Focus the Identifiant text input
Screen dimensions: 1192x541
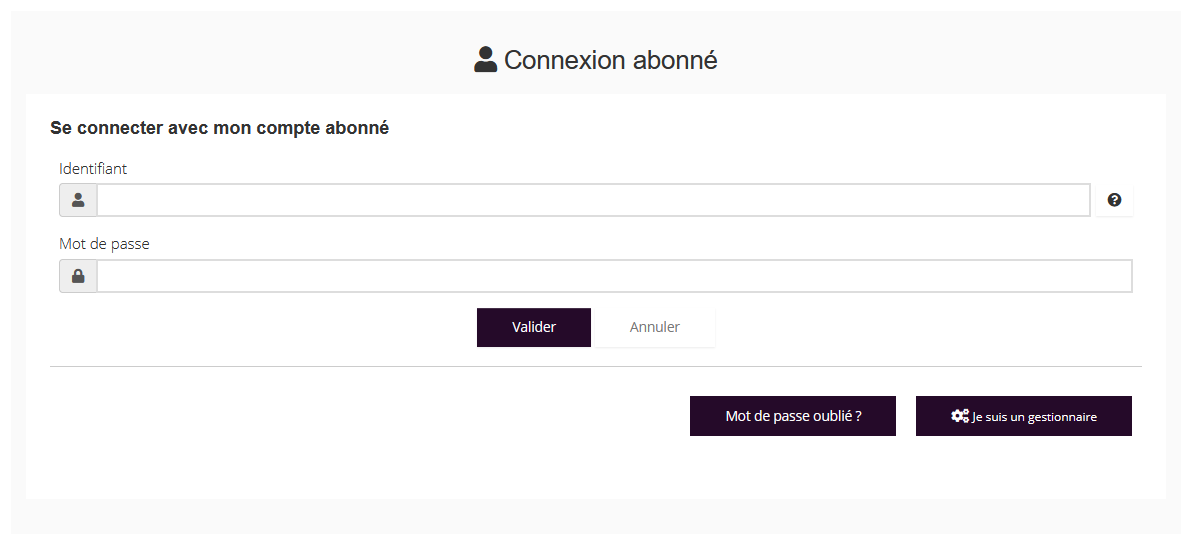point(592,200)
